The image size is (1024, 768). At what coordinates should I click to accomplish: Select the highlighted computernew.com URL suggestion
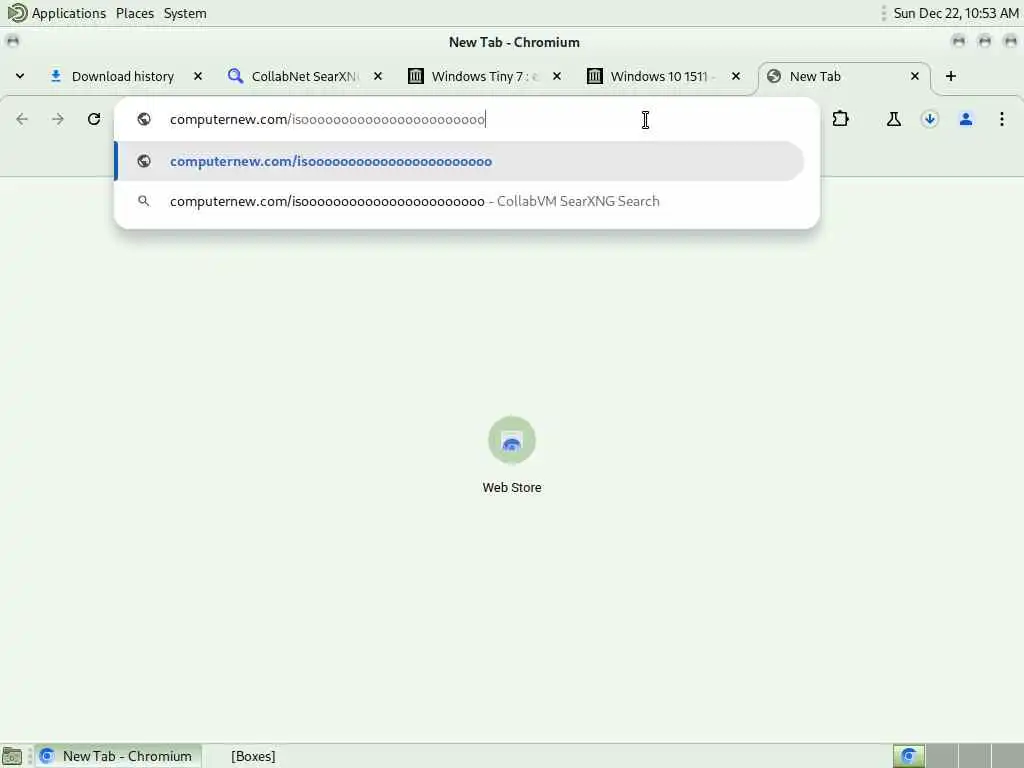click(x=459, y=161)
